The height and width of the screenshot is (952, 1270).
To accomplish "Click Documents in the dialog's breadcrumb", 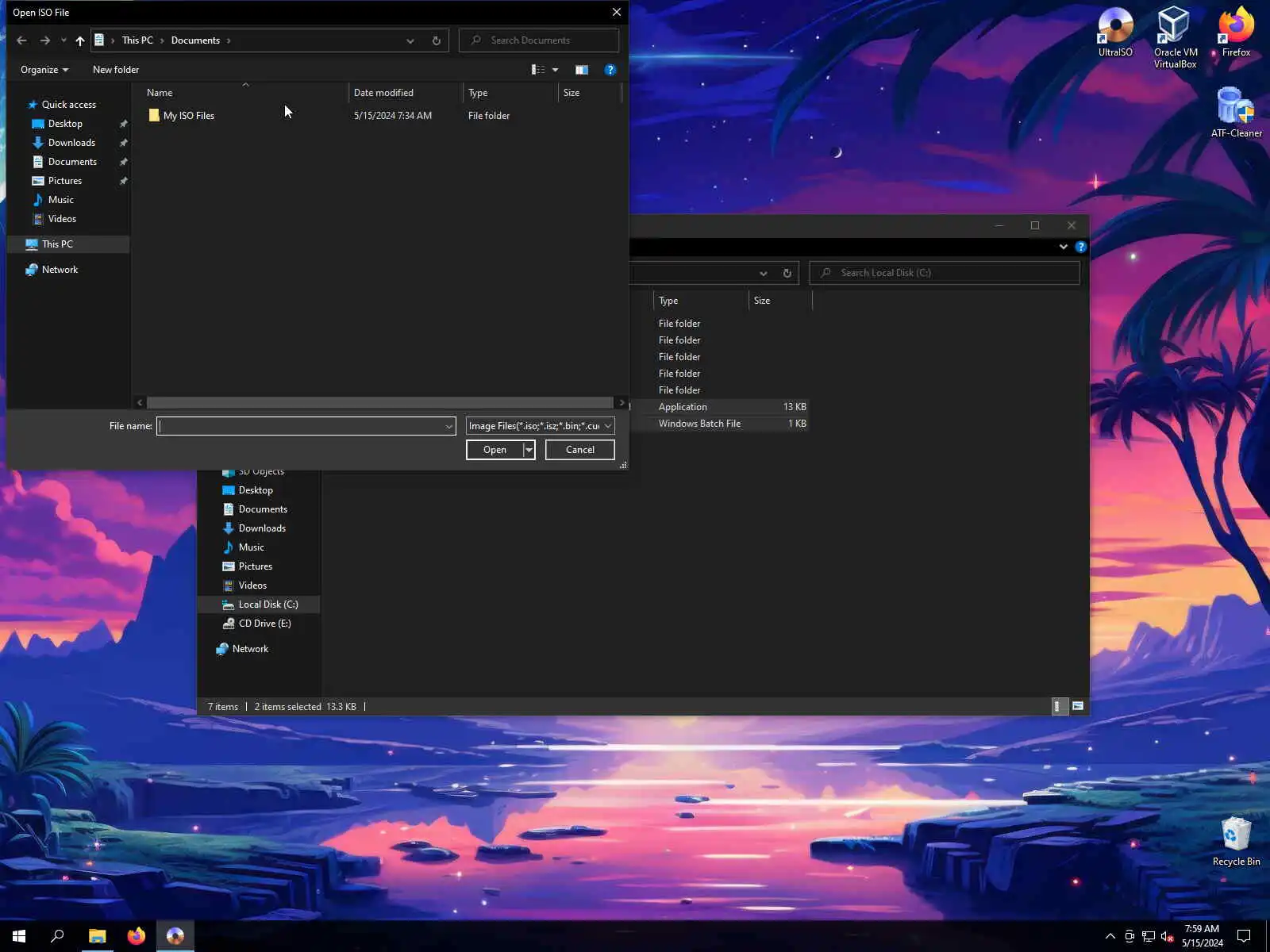I will tap(195, 40).
